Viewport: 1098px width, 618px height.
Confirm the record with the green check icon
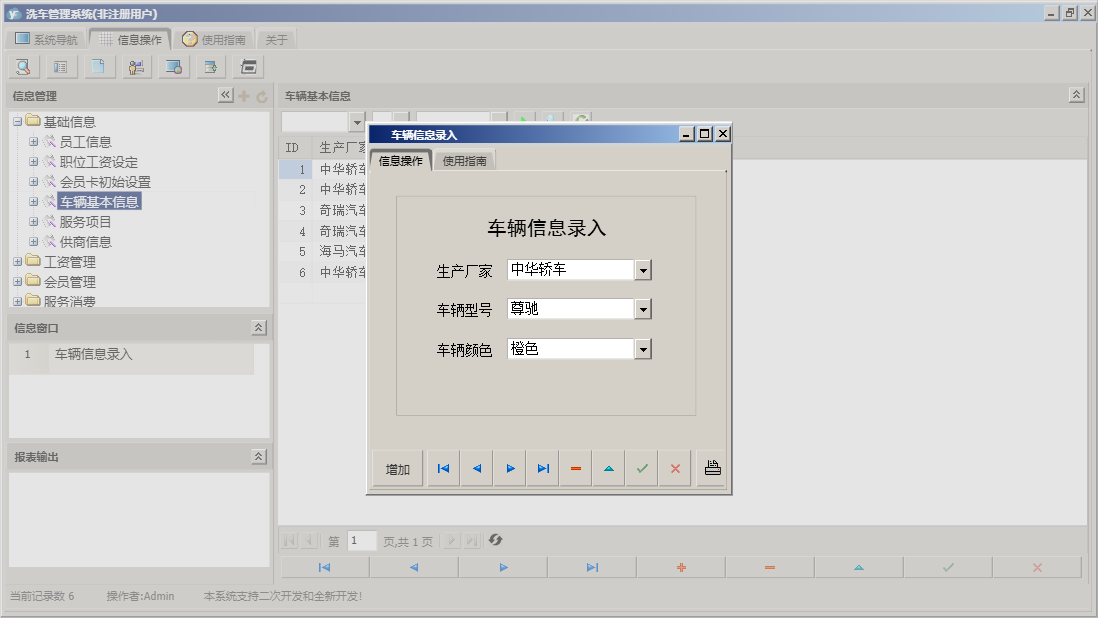(641, 467)
